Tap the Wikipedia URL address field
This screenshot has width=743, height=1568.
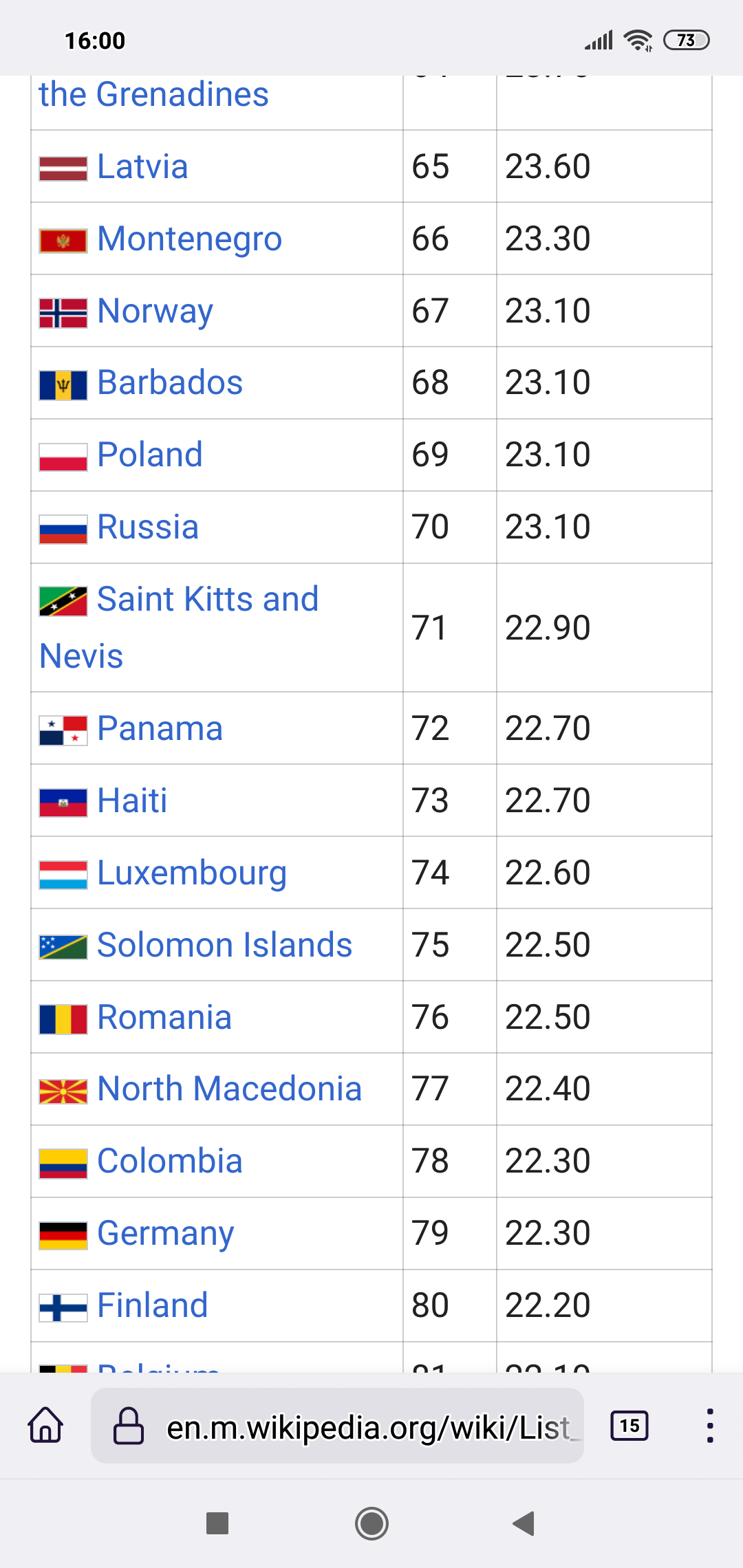tap(368, 1426)
